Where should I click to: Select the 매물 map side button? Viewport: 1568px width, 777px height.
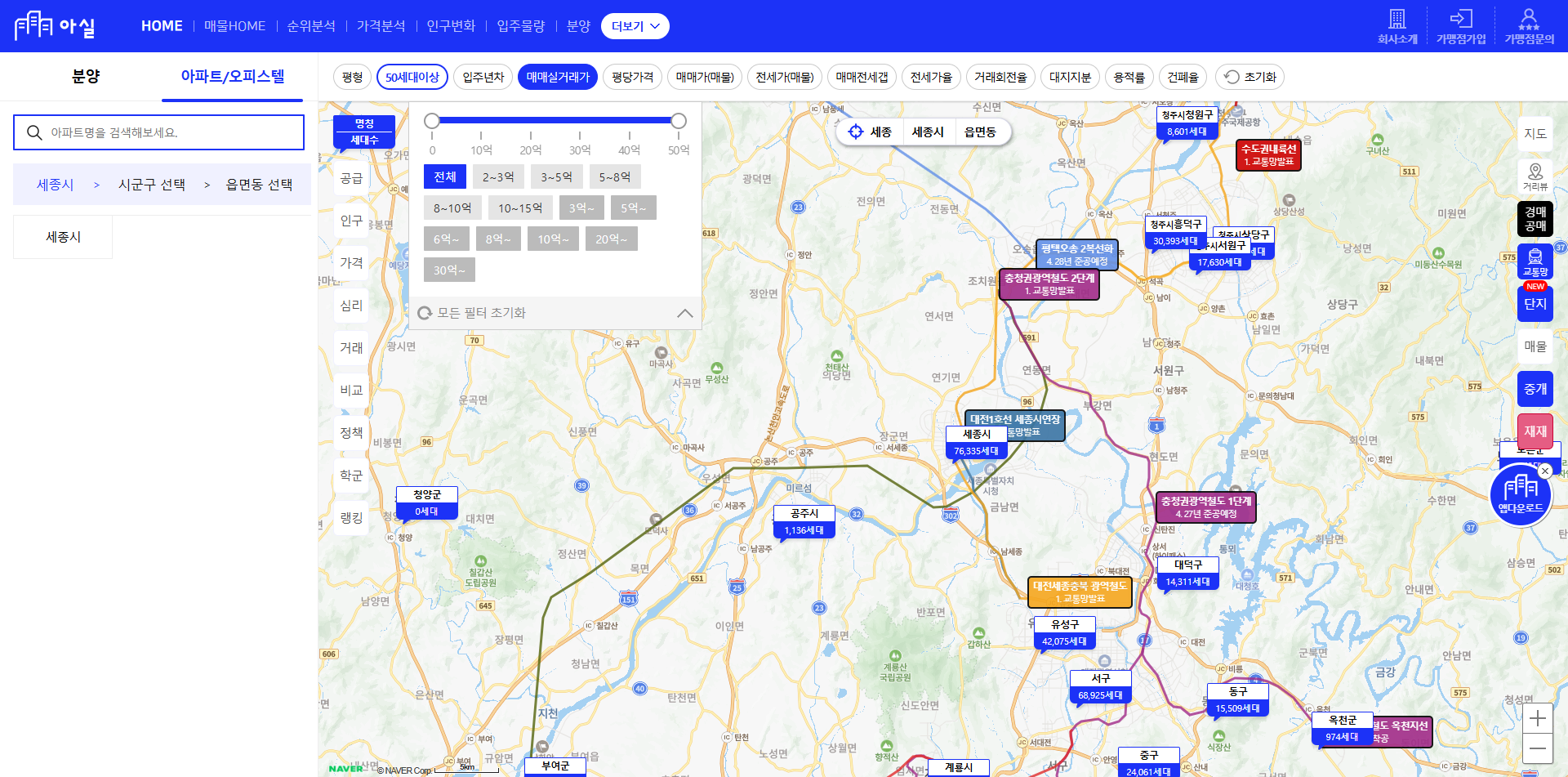point(1535,346)
